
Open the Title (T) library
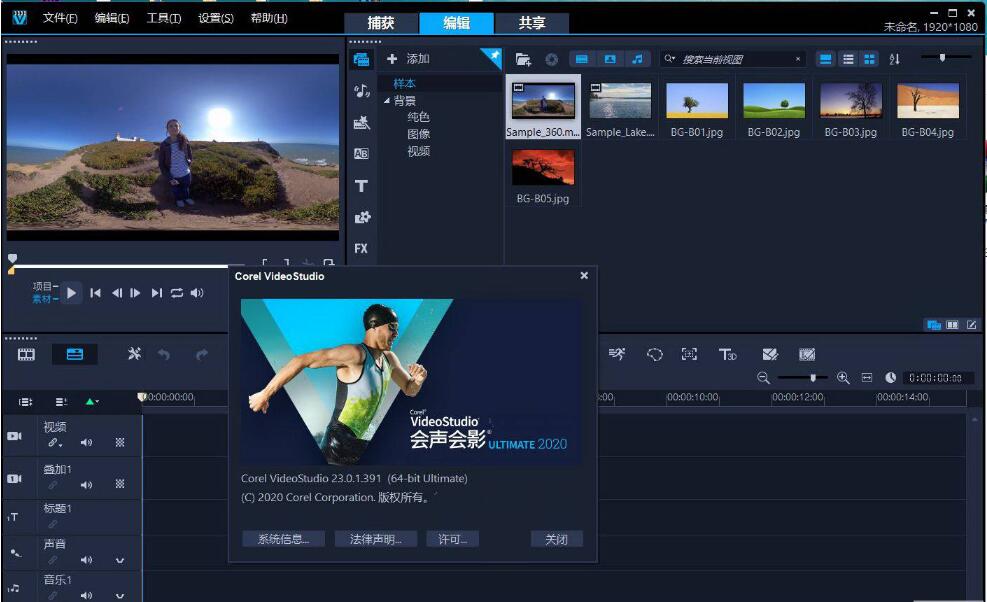click(361, 186)
